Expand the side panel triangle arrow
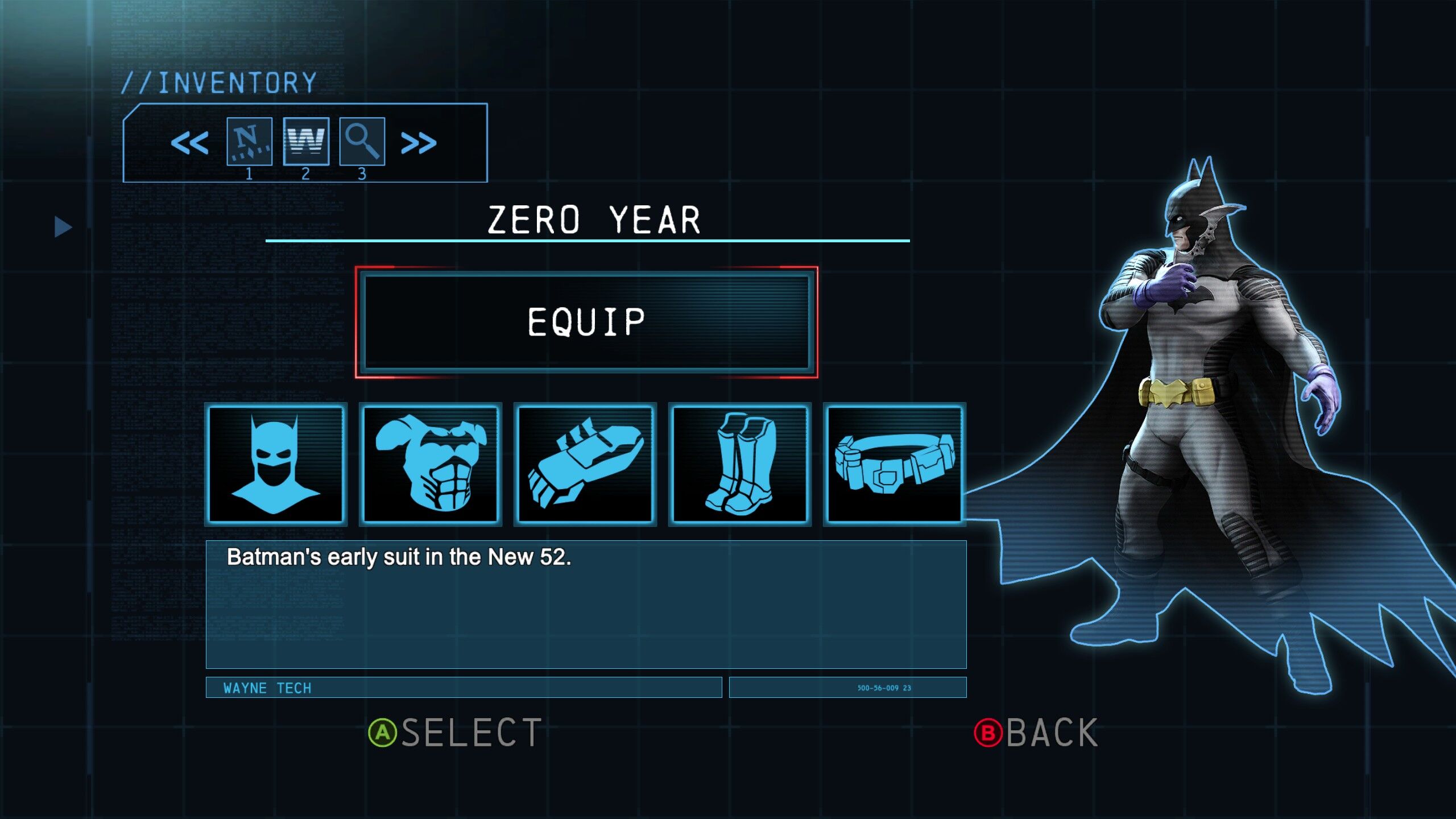Image resolution: width=1456 pixels, height=819 pixels. 63,226
